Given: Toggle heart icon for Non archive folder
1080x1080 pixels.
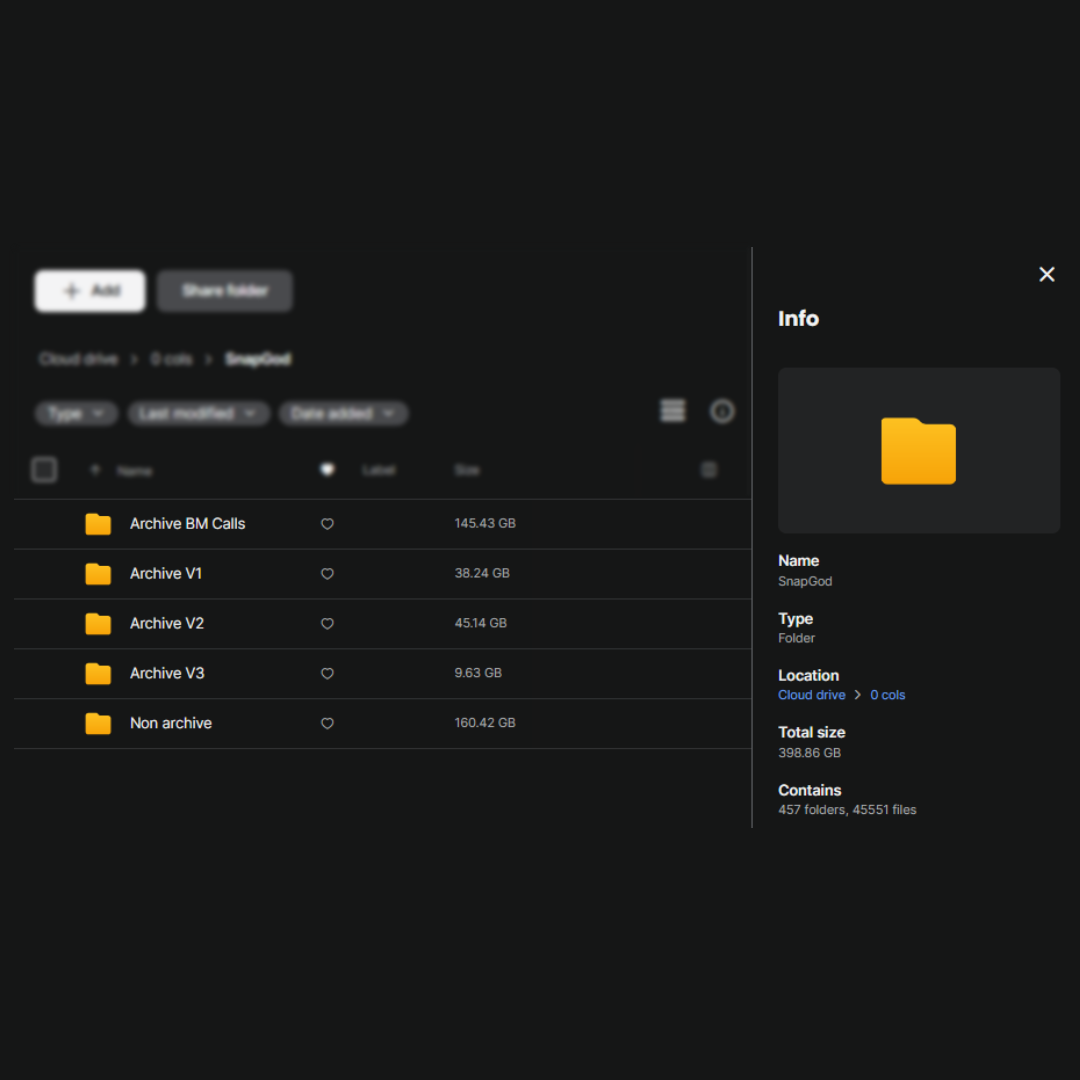Looking at the screenshot, I should [327, 724].
